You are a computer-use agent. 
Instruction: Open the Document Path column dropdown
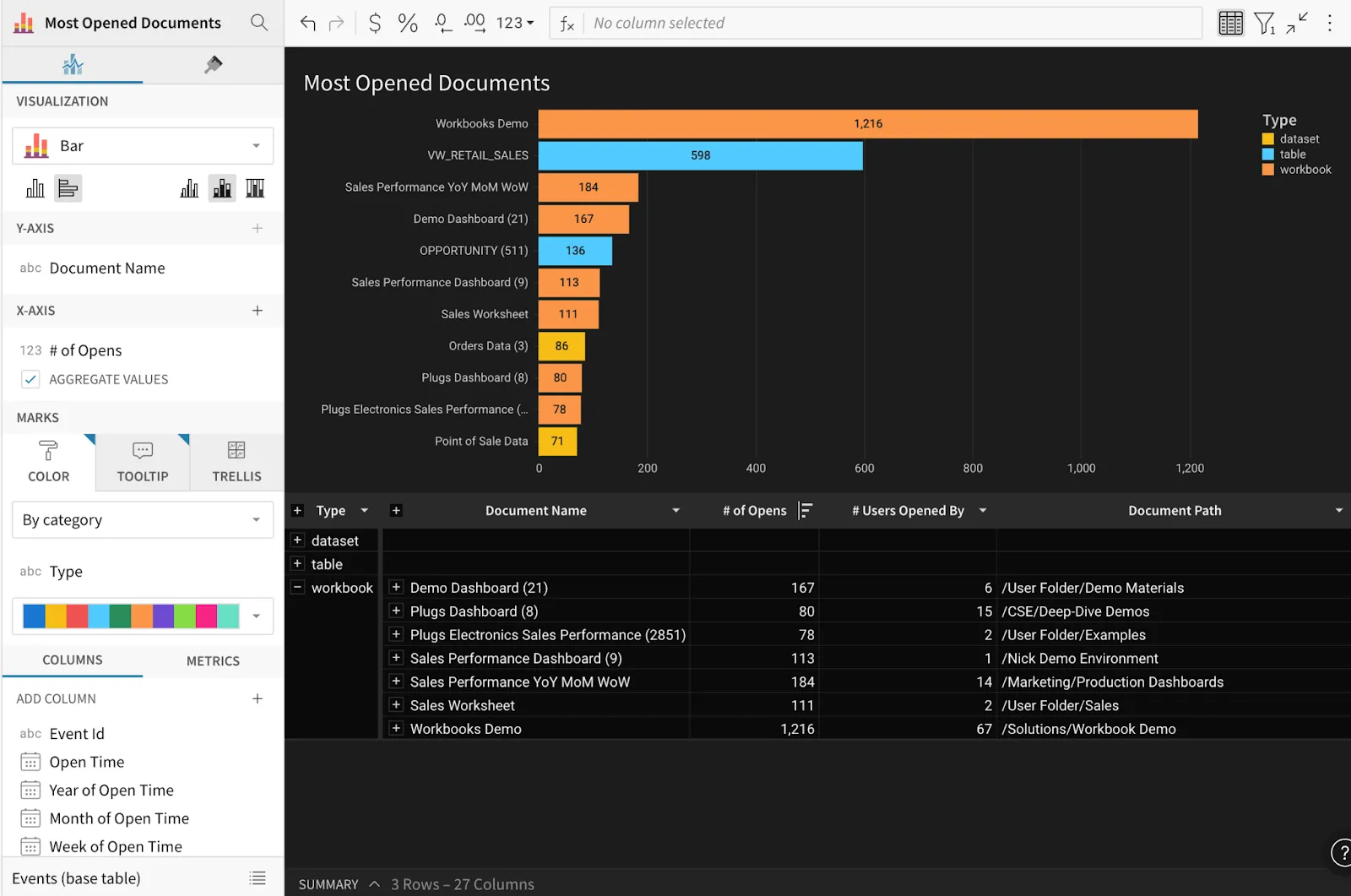[1339, 510]
